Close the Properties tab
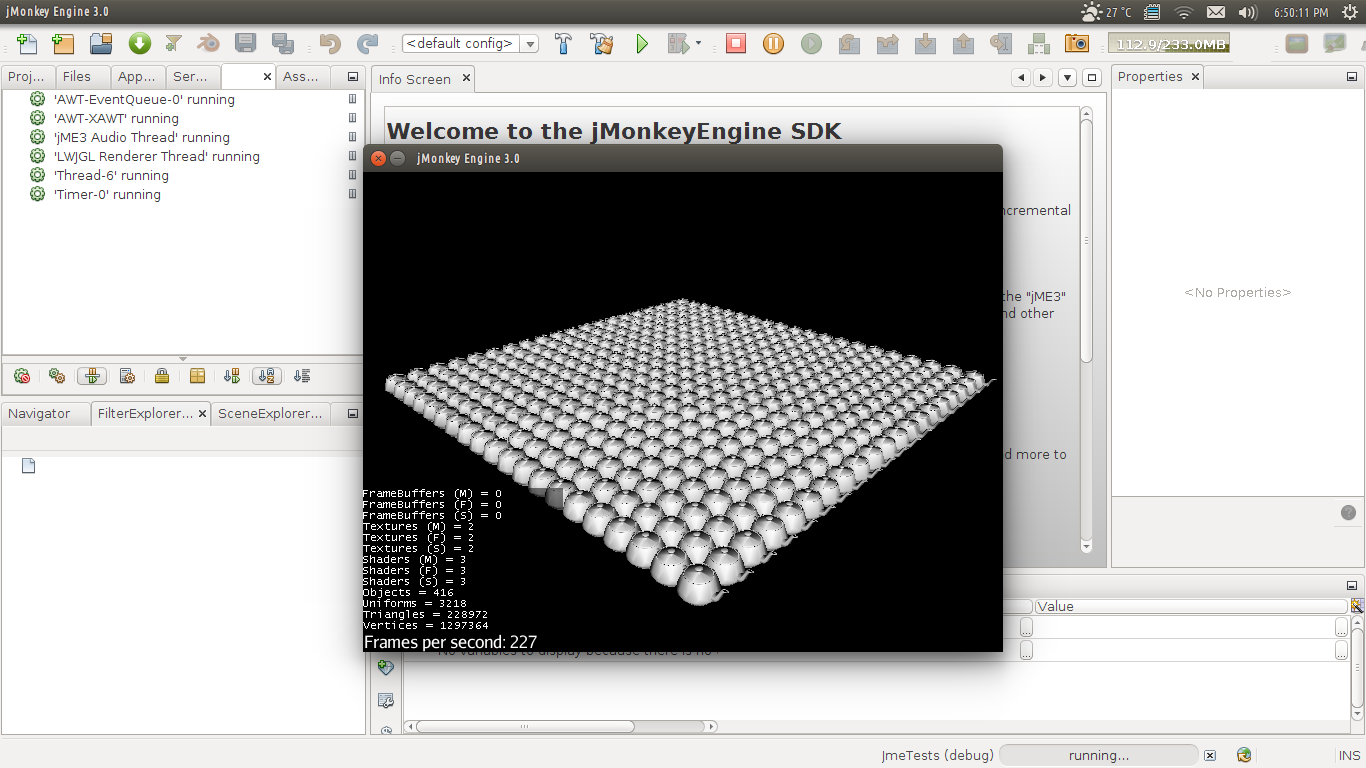This screenshot has width=1366, height=768. point(1194,77)
